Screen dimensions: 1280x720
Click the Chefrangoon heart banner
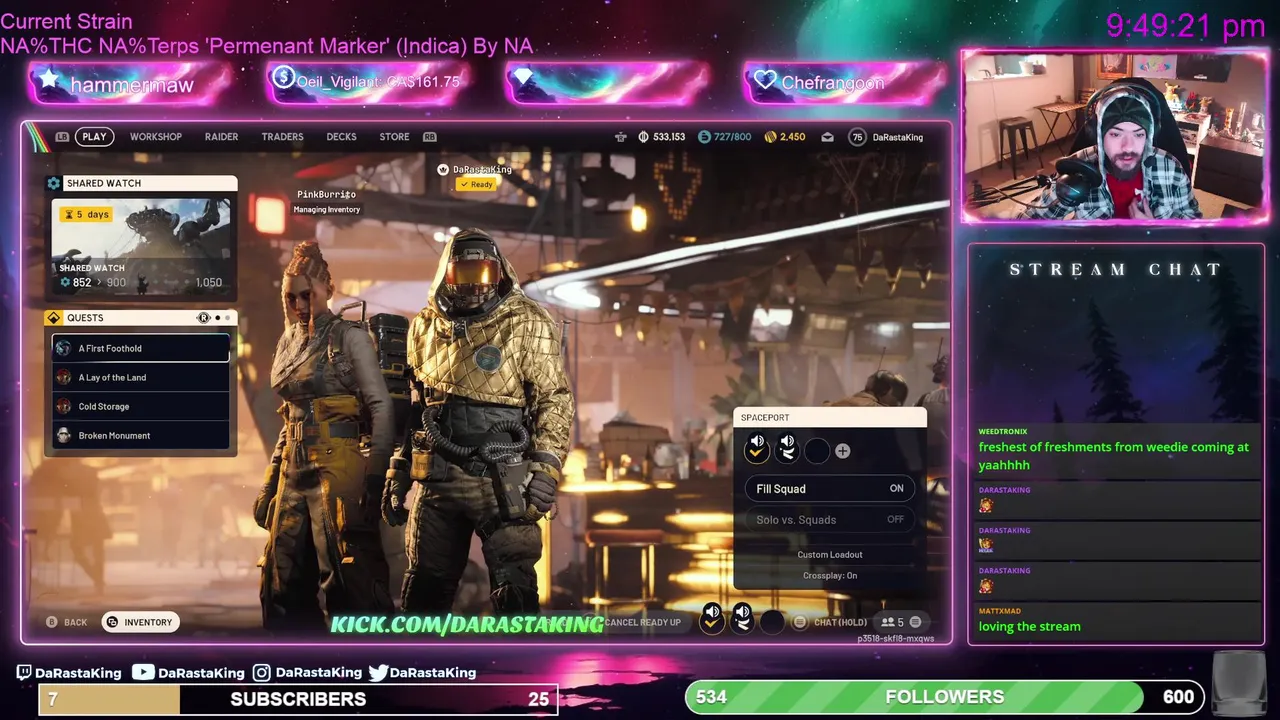[845, 82]
